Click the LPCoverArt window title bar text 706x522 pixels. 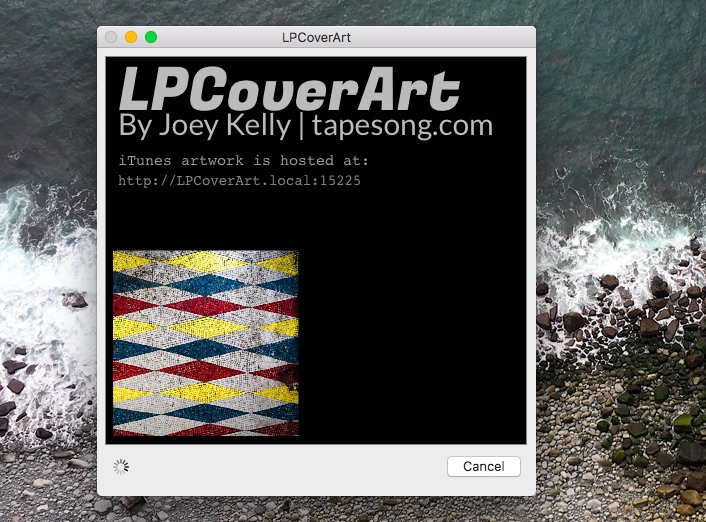click(316, 37)
